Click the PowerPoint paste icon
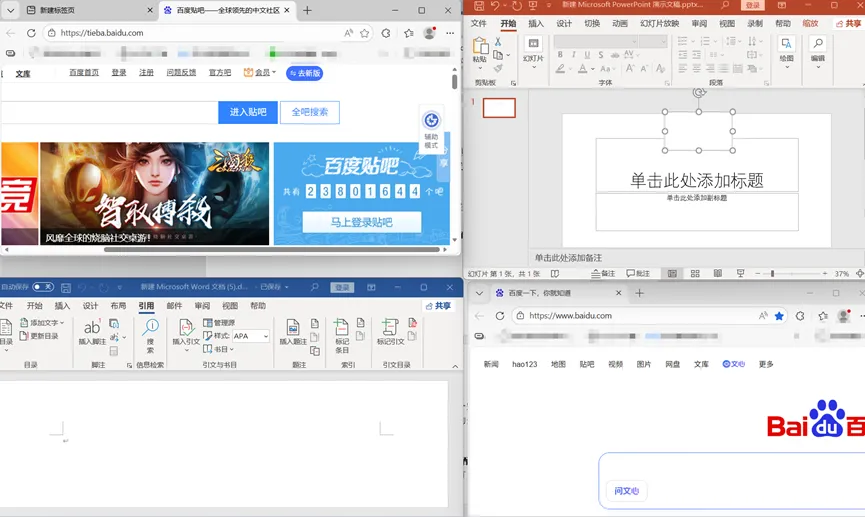The height and width of the screenshot is (517, 865). point(480,46)
